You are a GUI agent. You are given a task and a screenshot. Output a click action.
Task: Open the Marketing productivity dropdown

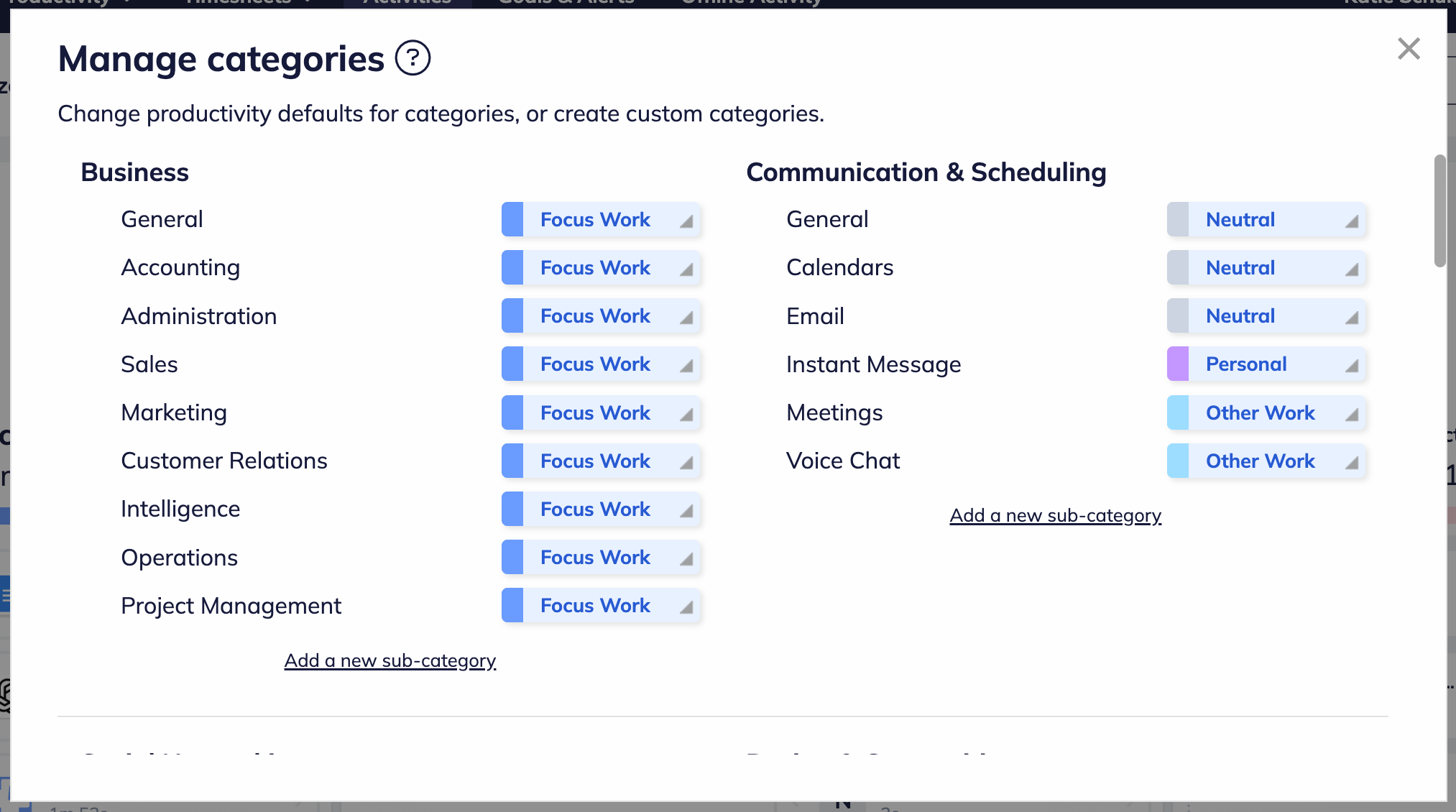(601, 413)
